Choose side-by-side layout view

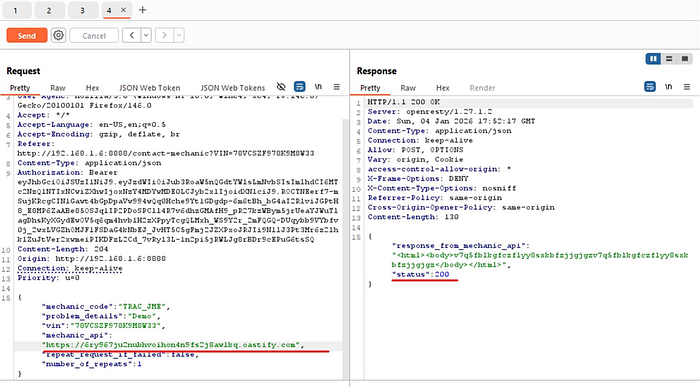(x=653, y=58)
